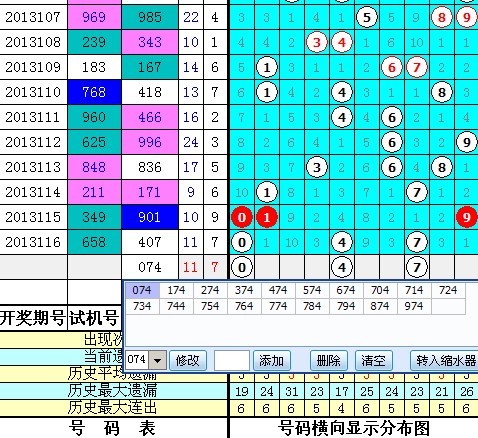Select number 974 in the list
The height and width of the screenshot is (438, 478).
coord(414,306)
